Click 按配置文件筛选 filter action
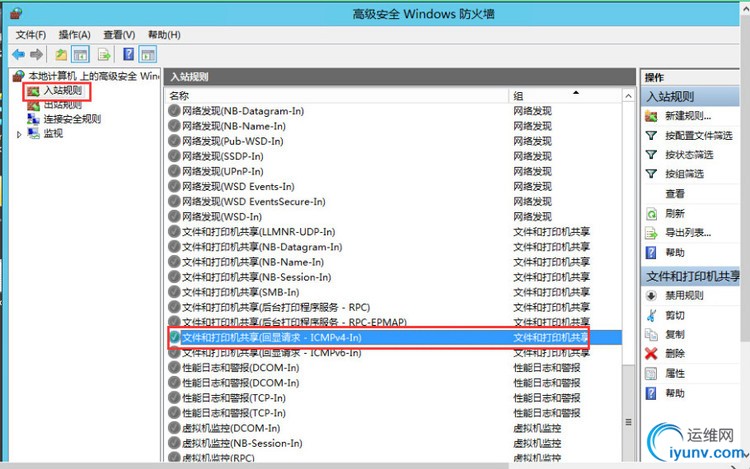The height and width of the screenshot is (469, 750). [x=698, y=136]
